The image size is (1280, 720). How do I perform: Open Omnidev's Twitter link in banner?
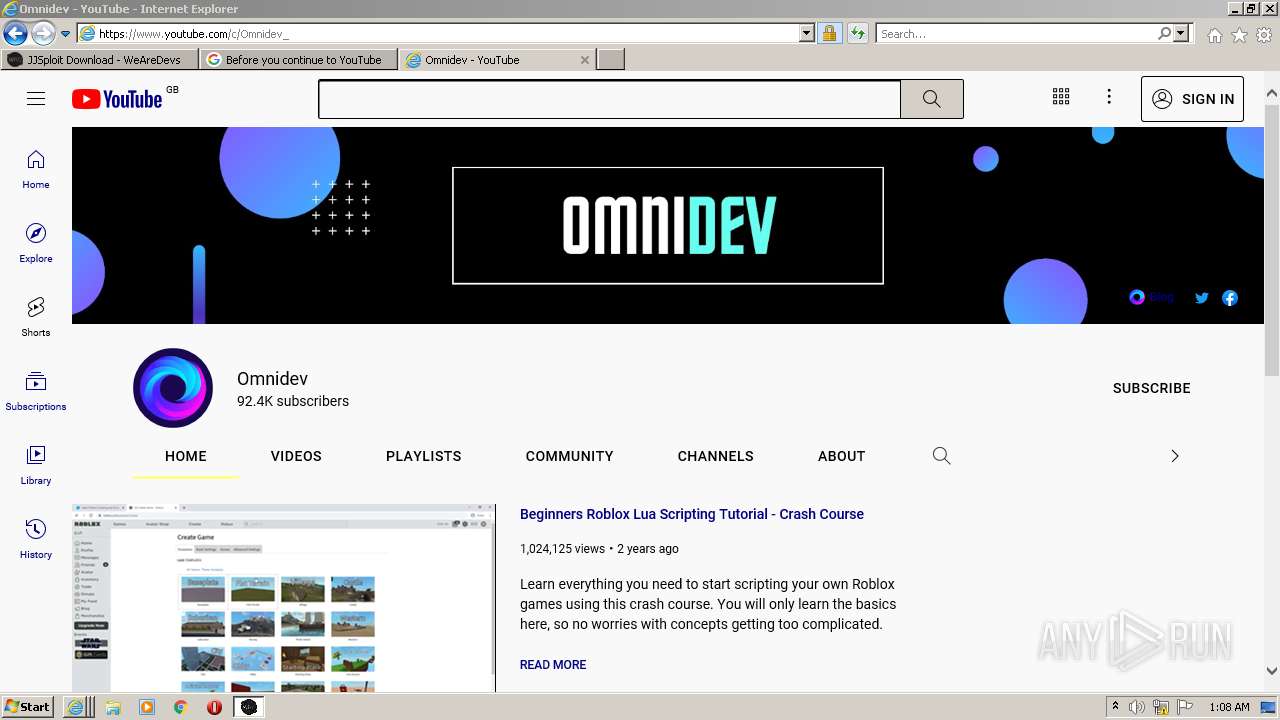tap(1202, 298)
